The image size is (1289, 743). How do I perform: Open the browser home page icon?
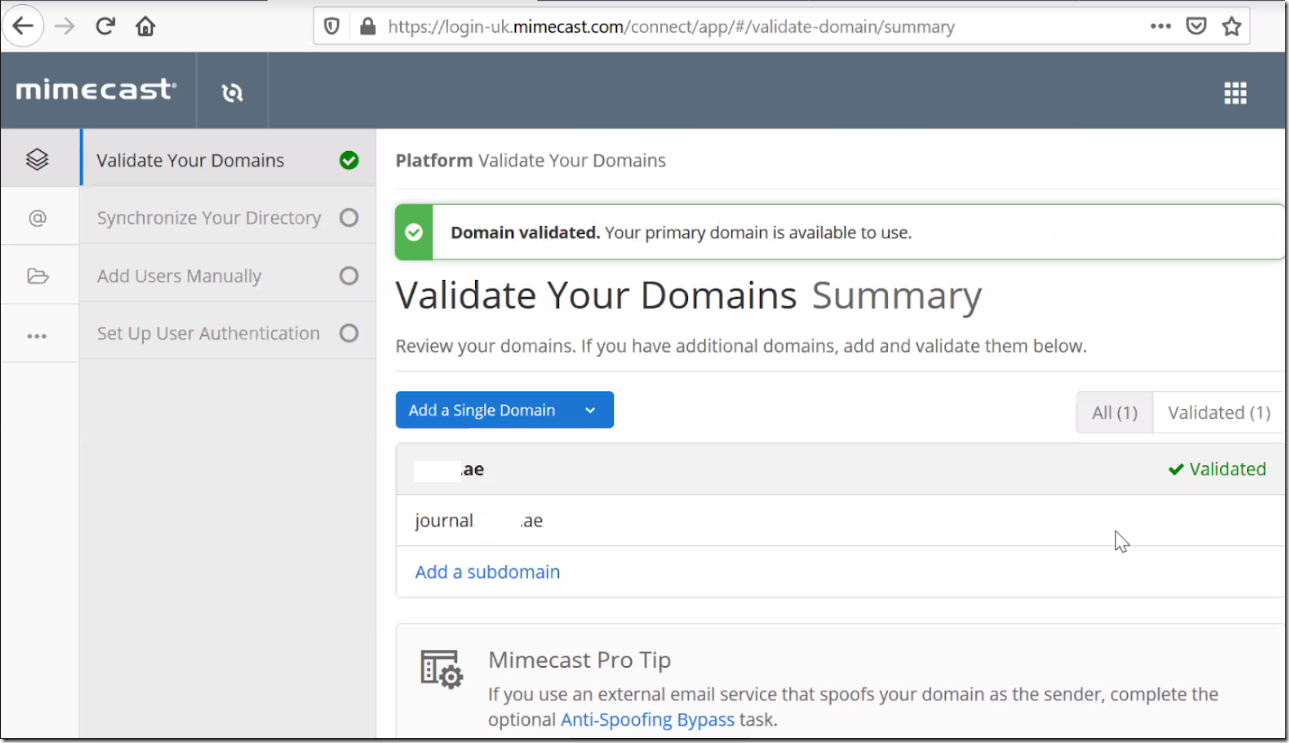[145, 26]
